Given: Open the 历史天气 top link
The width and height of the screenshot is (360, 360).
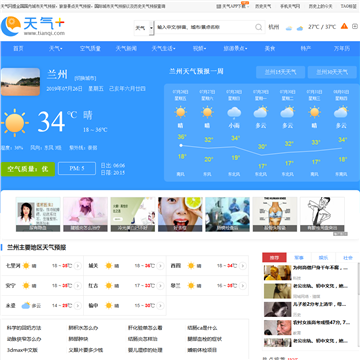Looking at the screenshot, I should click(263, 6).
